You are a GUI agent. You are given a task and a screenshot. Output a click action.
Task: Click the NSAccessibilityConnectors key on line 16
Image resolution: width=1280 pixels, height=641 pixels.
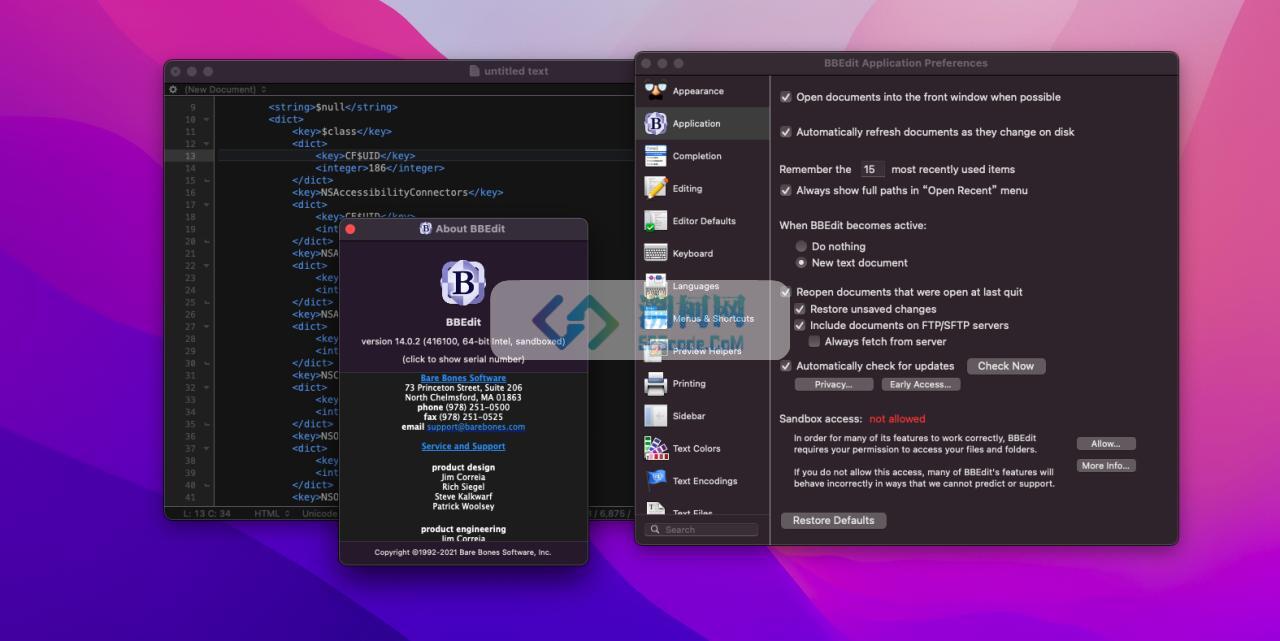[x=398, y=193]
